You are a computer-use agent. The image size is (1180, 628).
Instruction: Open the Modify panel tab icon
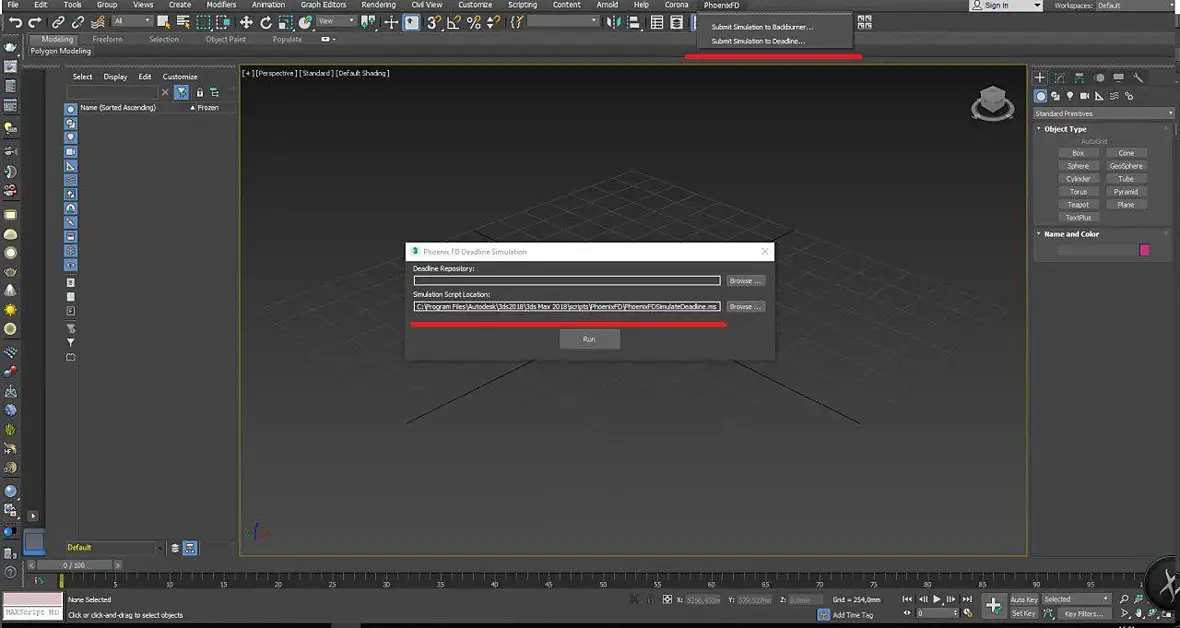coord(1060,78)
